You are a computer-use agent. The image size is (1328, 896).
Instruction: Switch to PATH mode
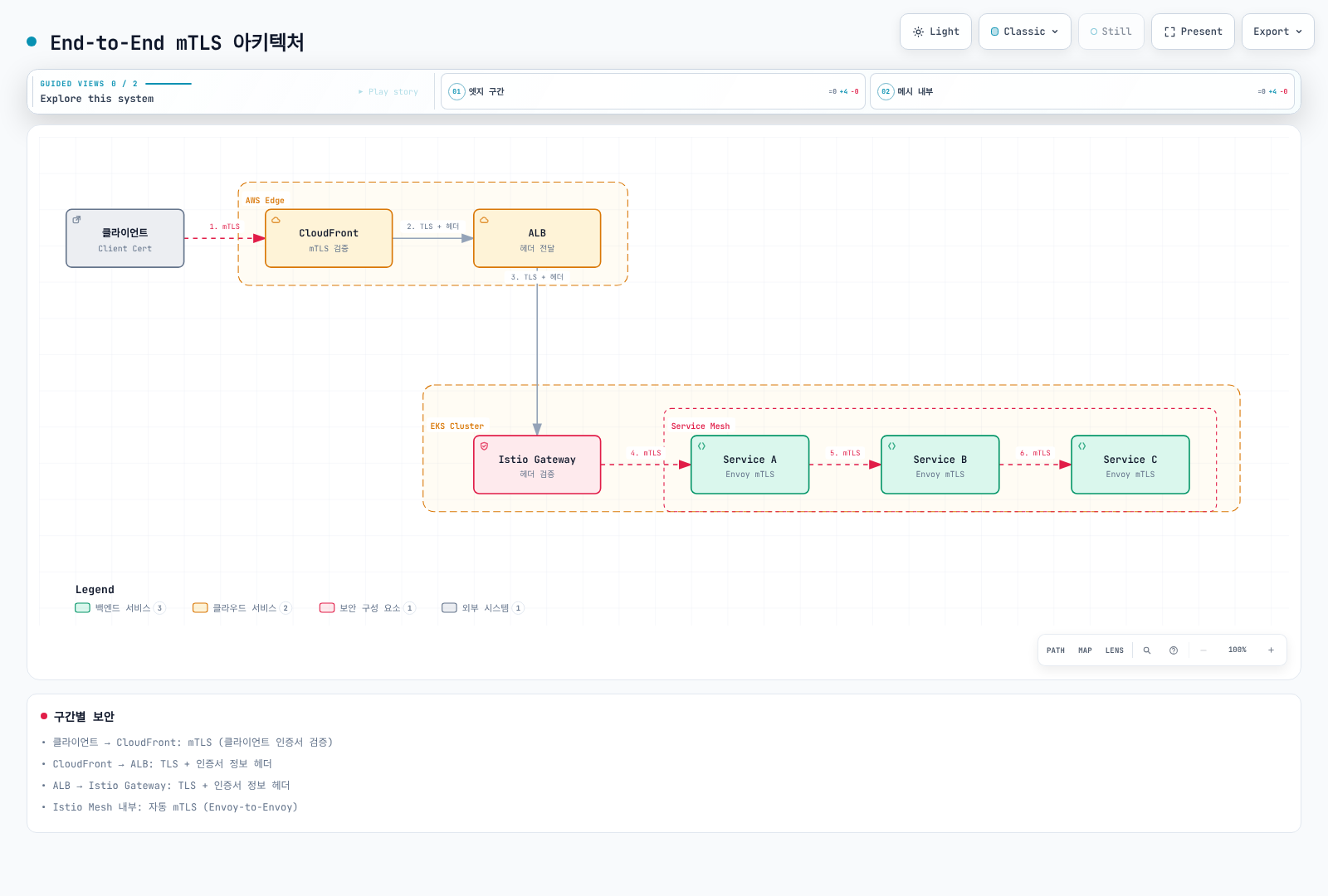[1055, 650]
